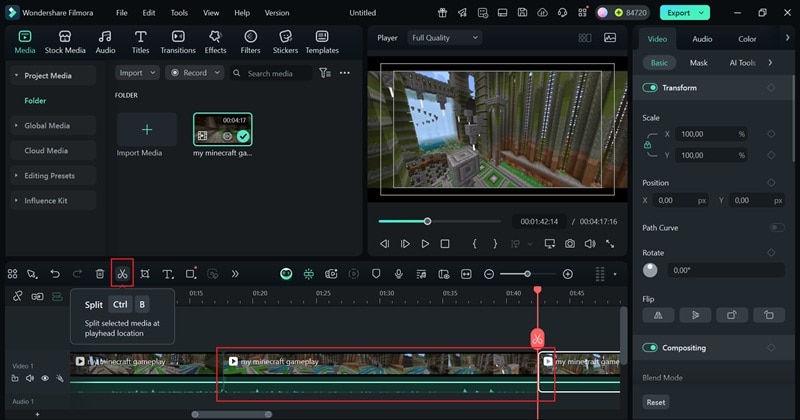
Task: Toggle the scale aspect lock
Action: [x=647, y=145]
